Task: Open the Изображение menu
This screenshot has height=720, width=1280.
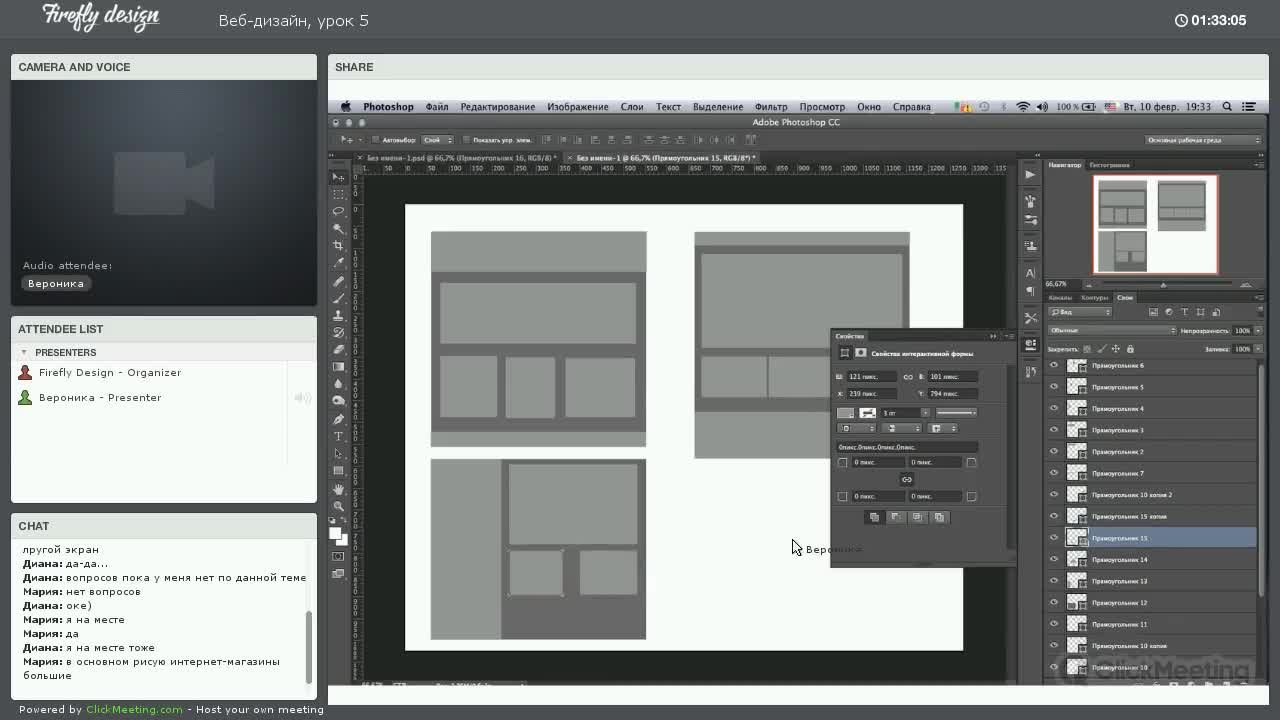Action: pos(578,107)
